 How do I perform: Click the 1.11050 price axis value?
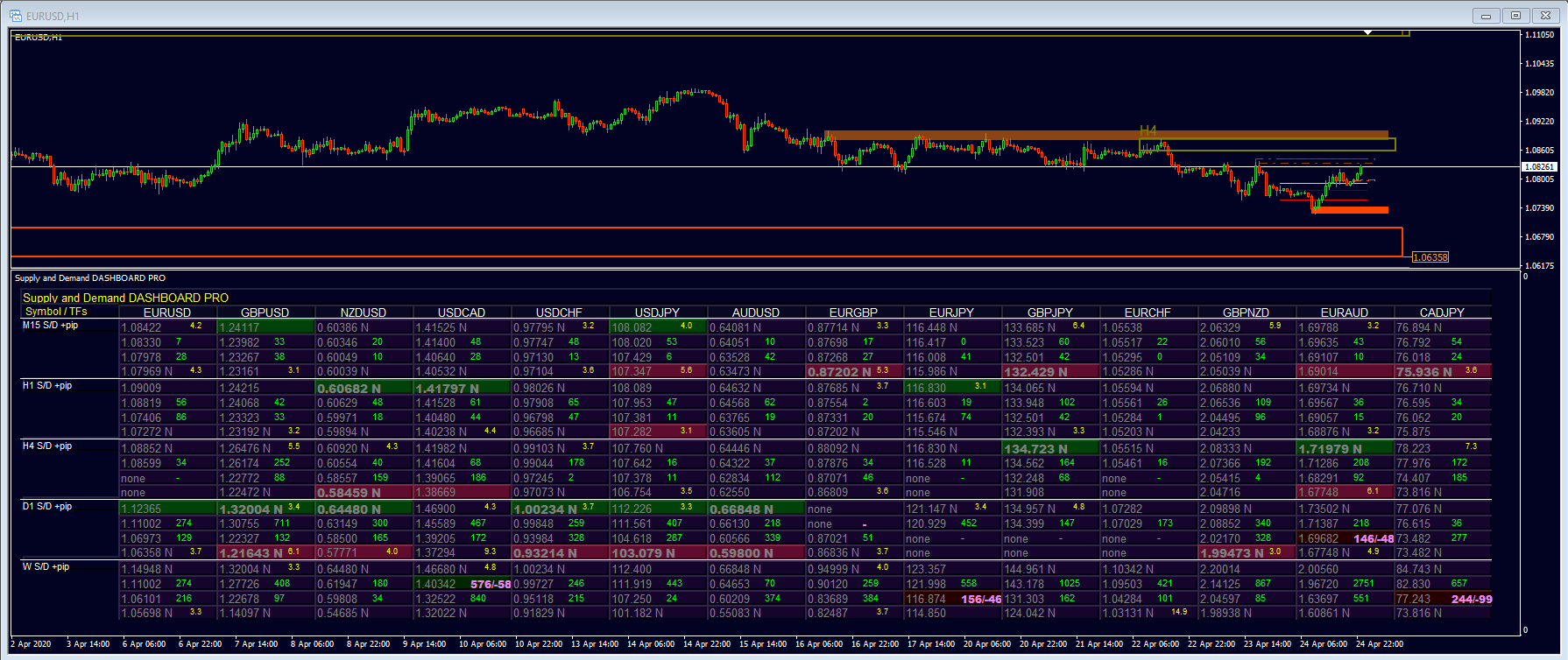point(1540,35)
